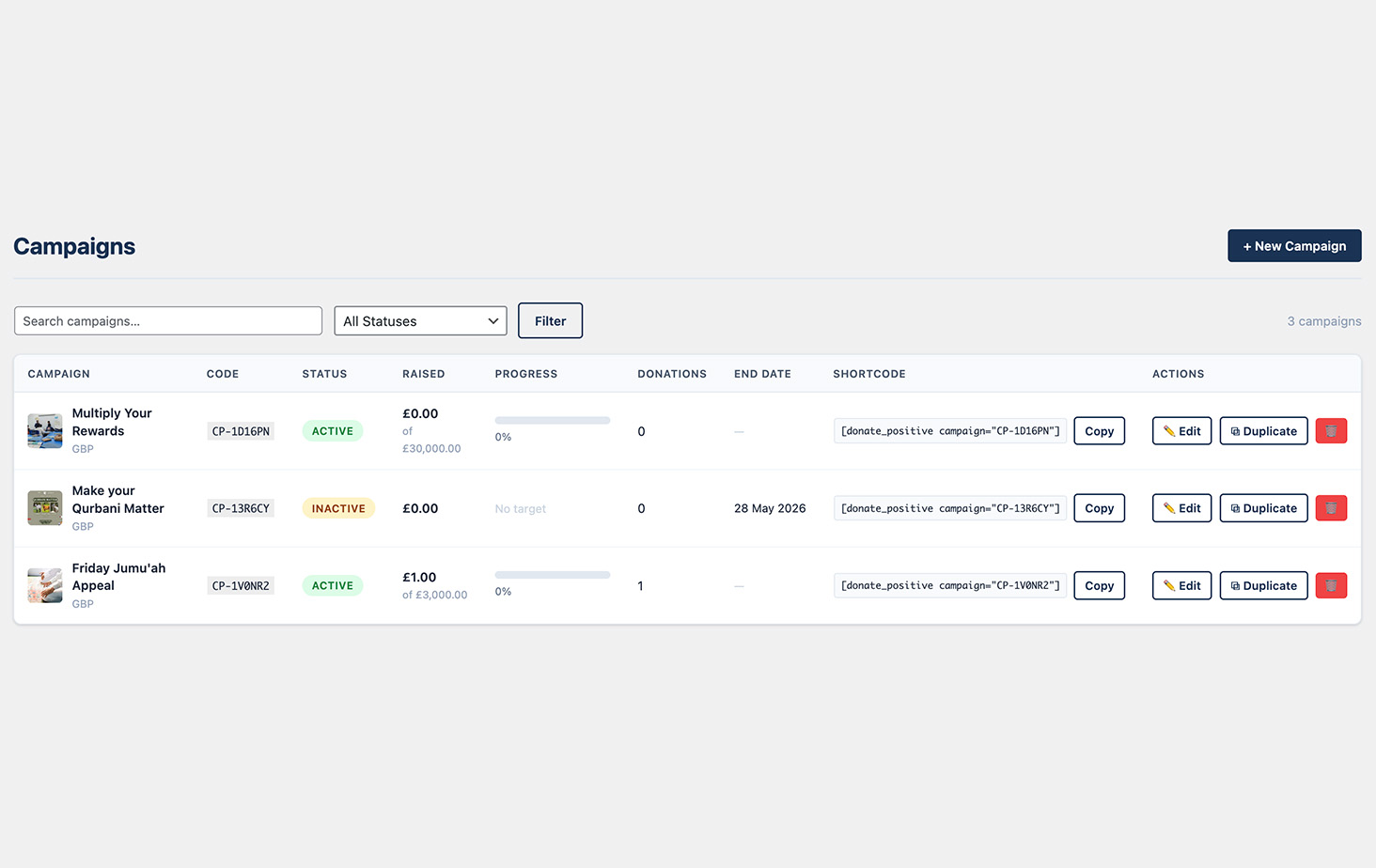1376x868 pixels.
Task: Edit the Friday Jumu'ah Appeal campaign
Action: click(1181, 585)
